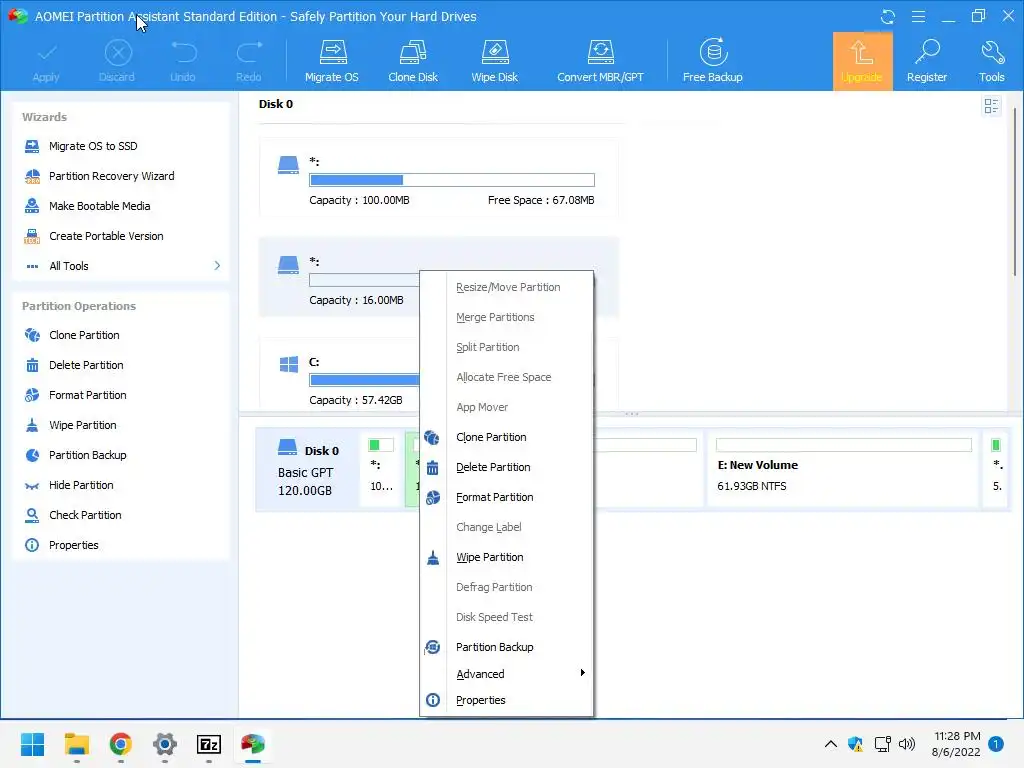This screenshot has height=768, width=1024.
Task: Start Migrate OS to SSD wizard
Action: click(93, 146)
